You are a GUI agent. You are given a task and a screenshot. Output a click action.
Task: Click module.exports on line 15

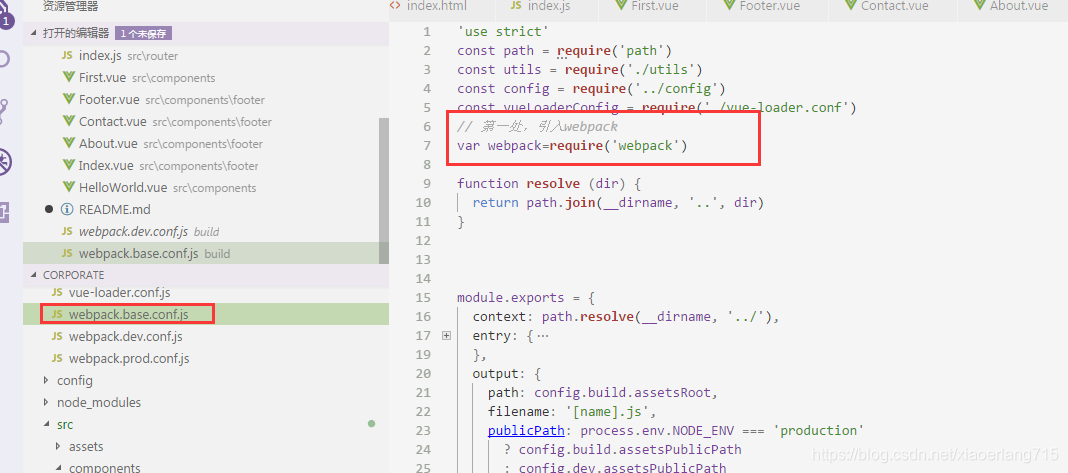coord(511,298)
